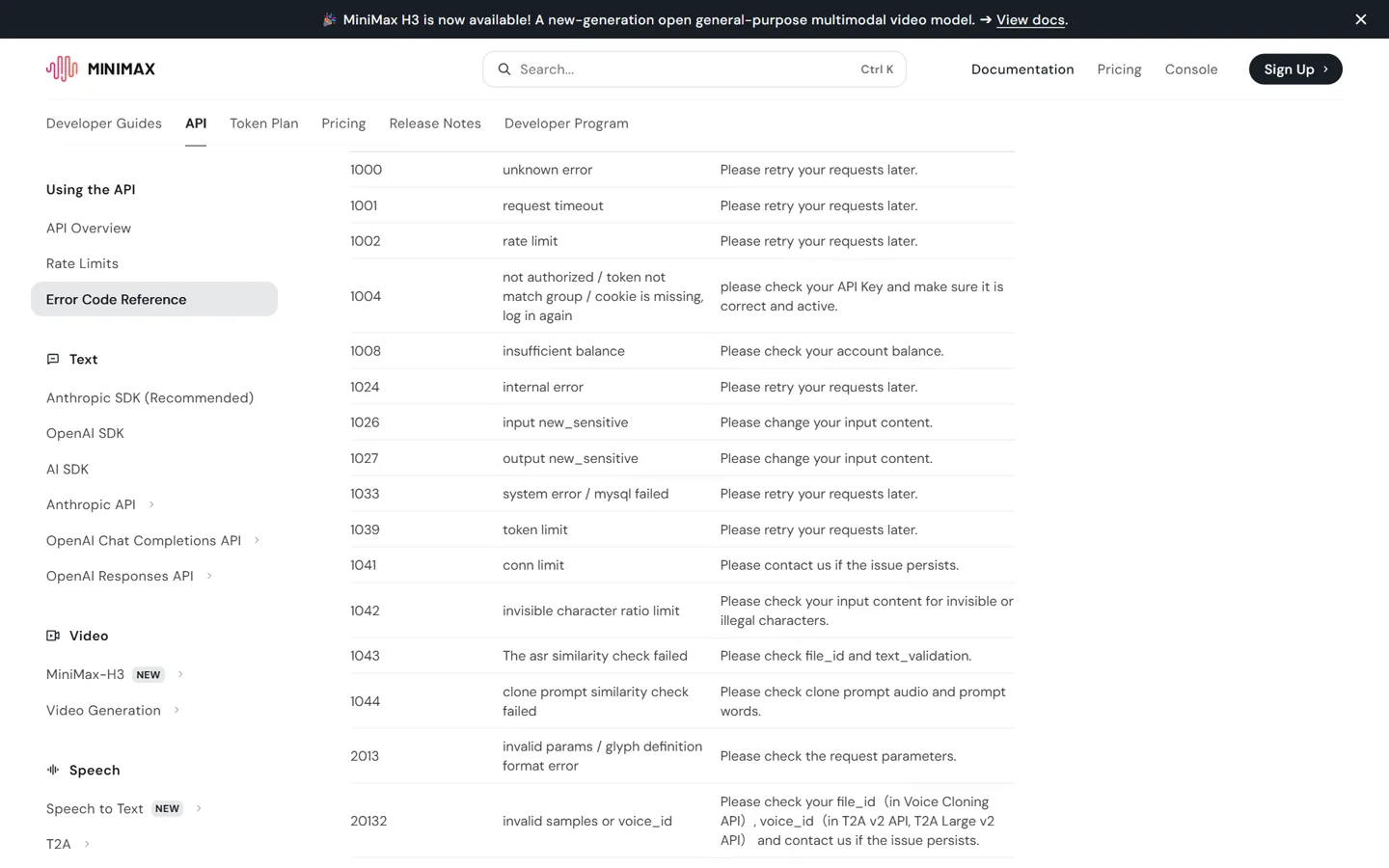Go to Rate Limits page

pos(82,263)
